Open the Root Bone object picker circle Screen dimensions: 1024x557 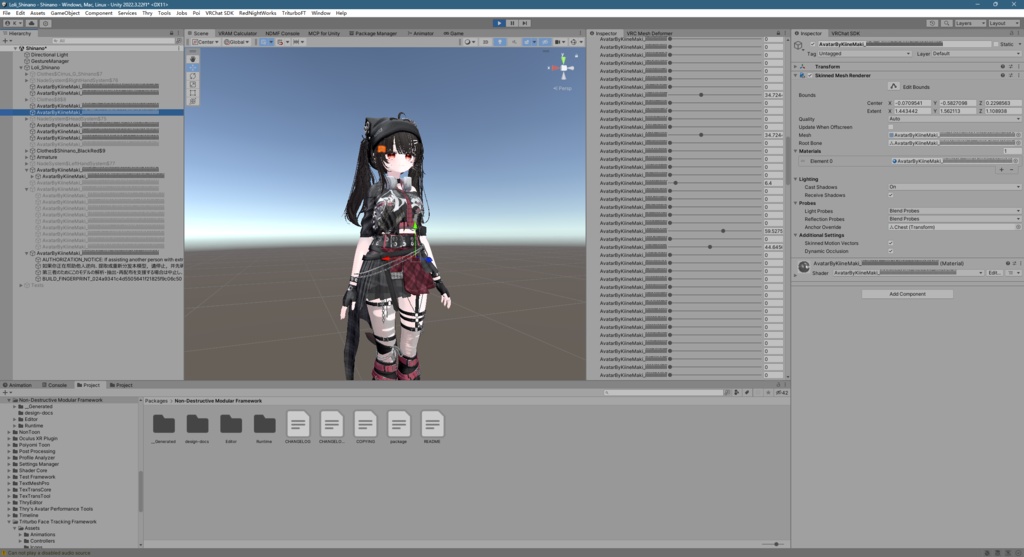(x=1017, y=143)
